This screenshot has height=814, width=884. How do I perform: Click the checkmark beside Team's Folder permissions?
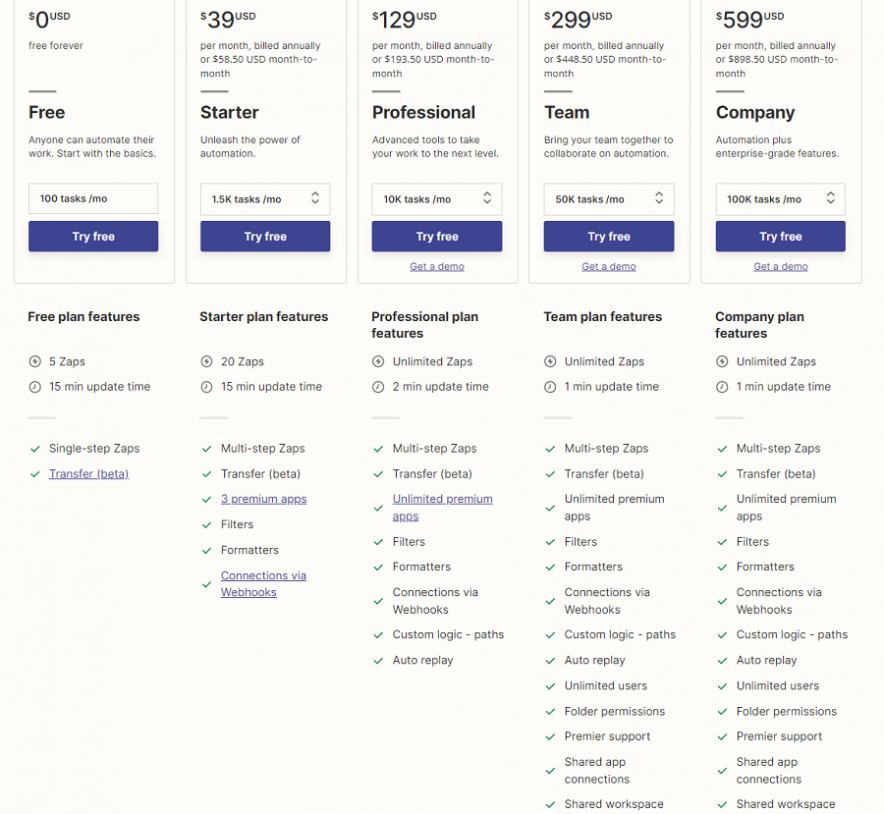click(x=550, y=712)
